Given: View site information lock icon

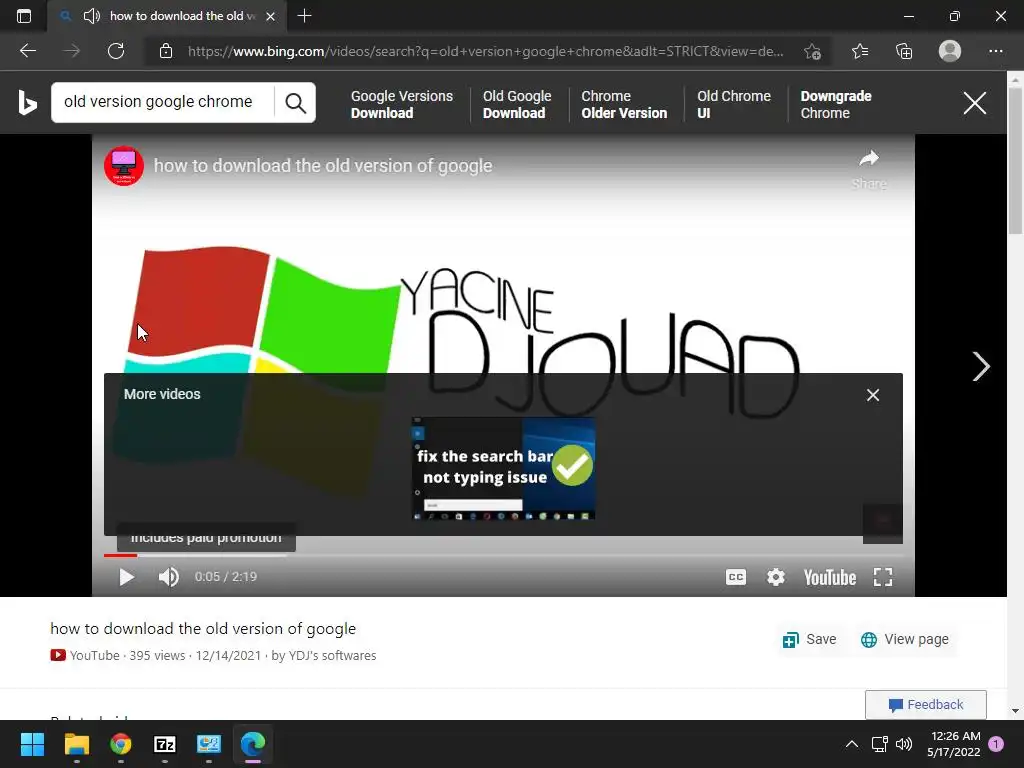Looking at the screenshot, I should 166,51.
